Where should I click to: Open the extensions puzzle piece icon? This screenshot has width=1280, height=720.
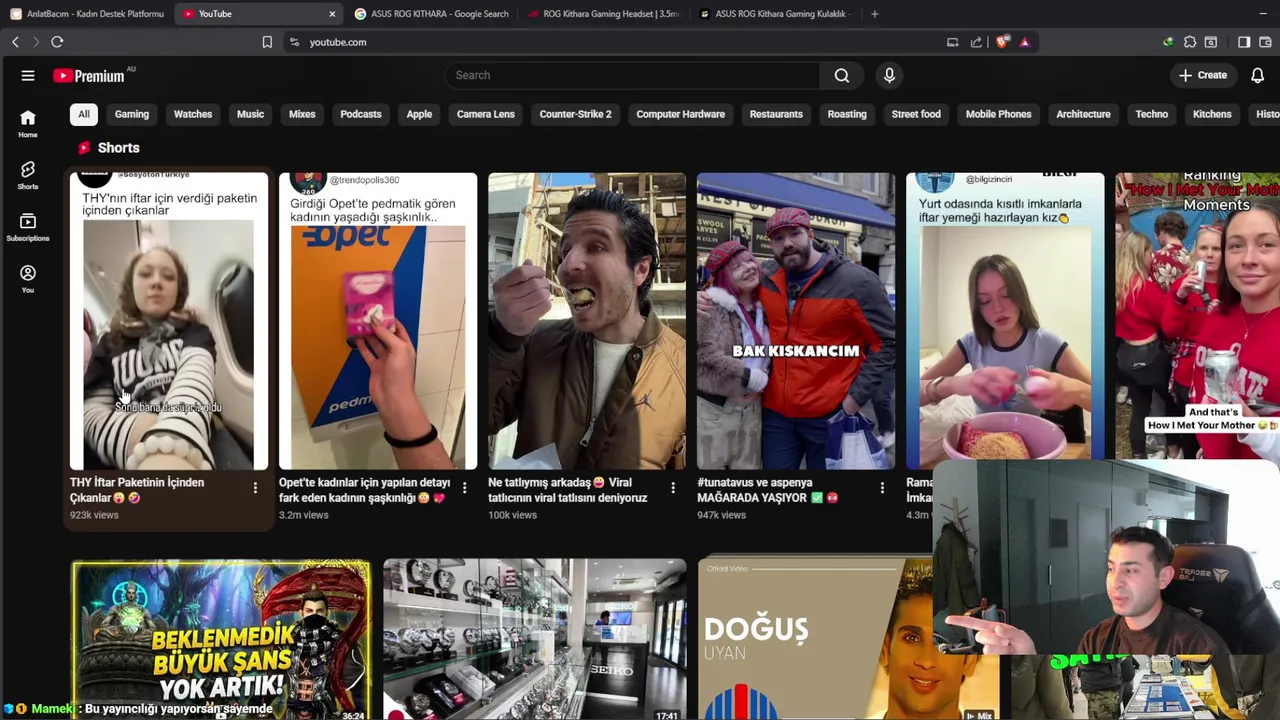[1190, 42]
